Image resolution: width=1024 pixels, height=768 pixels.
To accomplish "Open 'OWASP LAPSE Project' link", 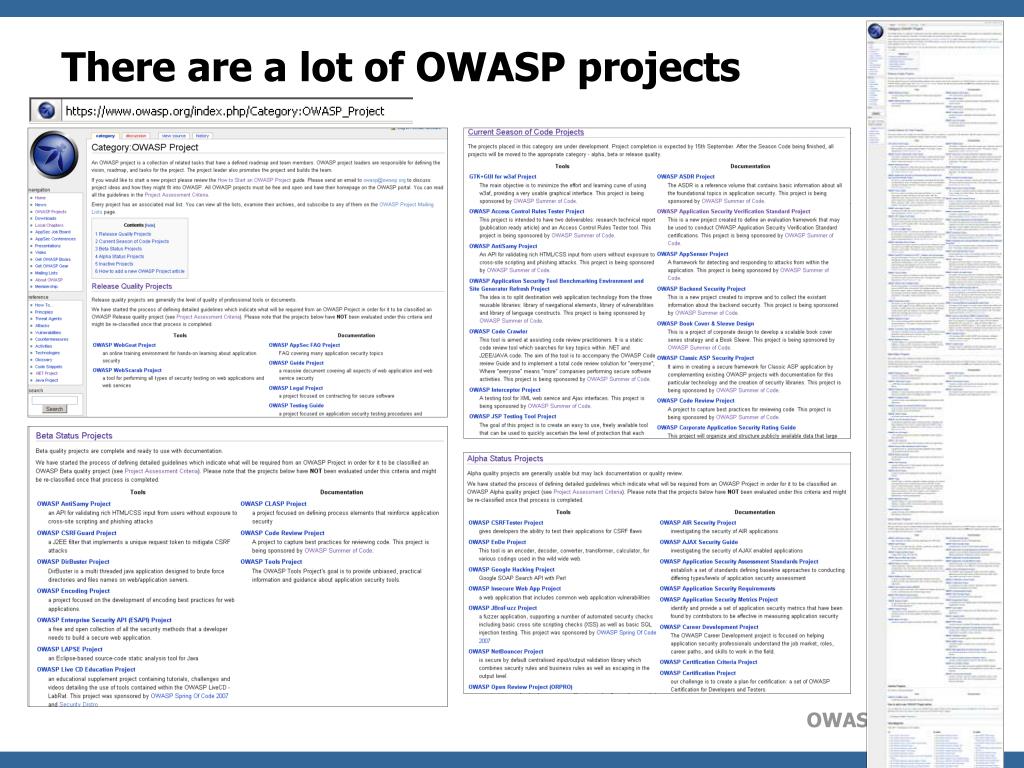I will point(69,649).
